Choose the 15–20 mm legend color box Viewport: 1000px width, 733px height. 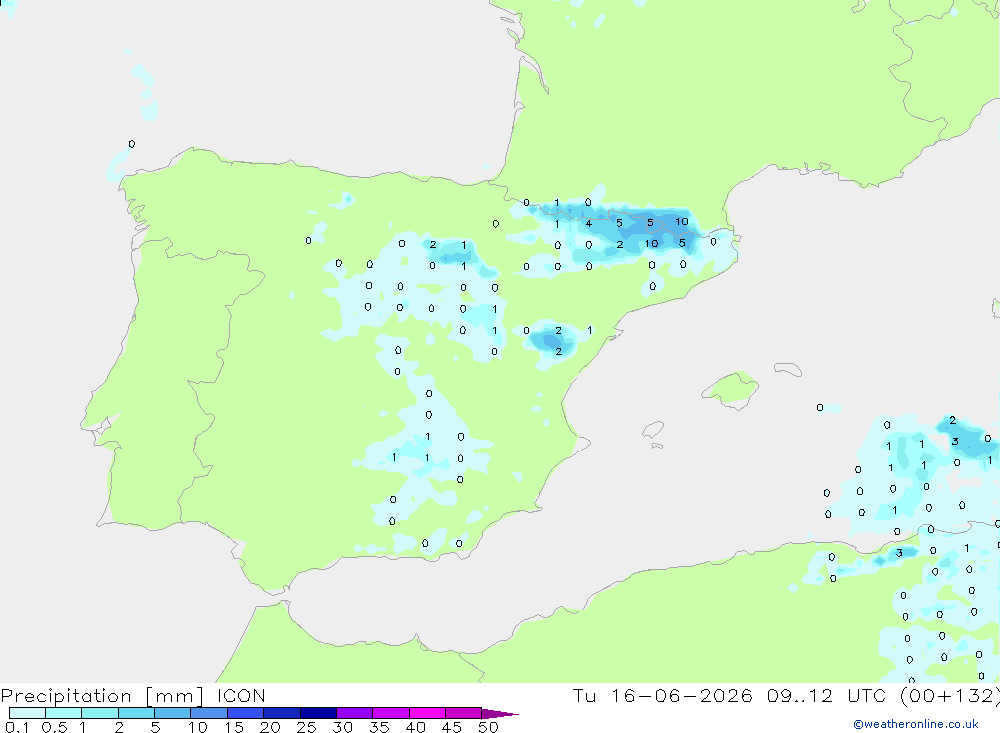tap(246, 713)
